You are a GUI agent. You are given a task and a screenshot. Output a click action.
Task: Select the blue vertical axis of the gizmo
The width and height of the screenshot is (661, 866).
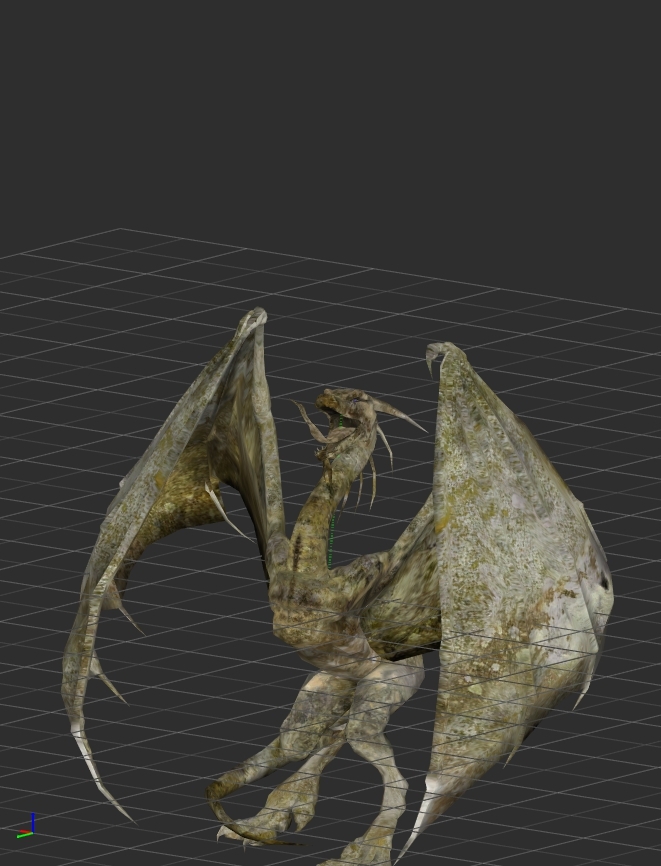(33, 821)
